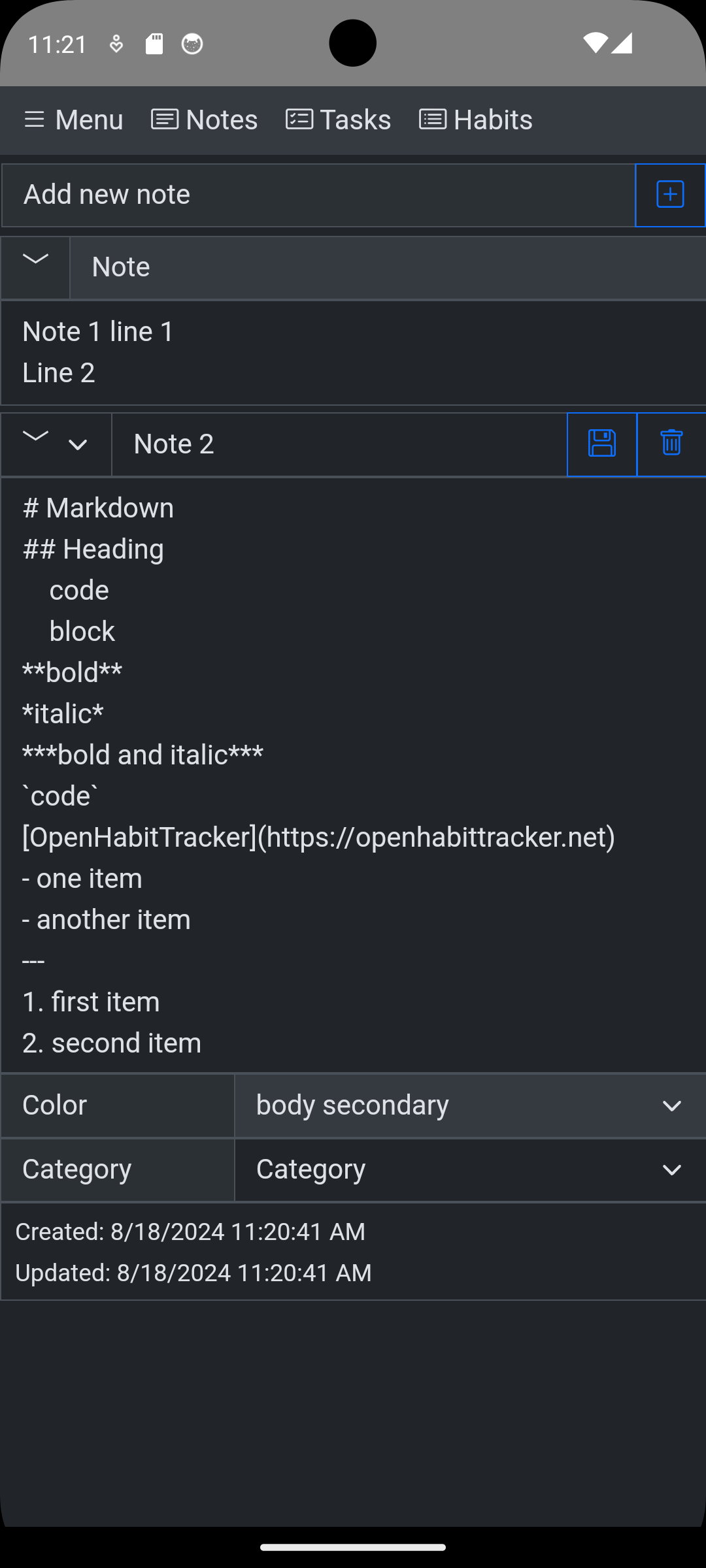Screen dimensions: 706x1568
Task: Switch to the Tasks tab
Action: (x=338, y=120)
